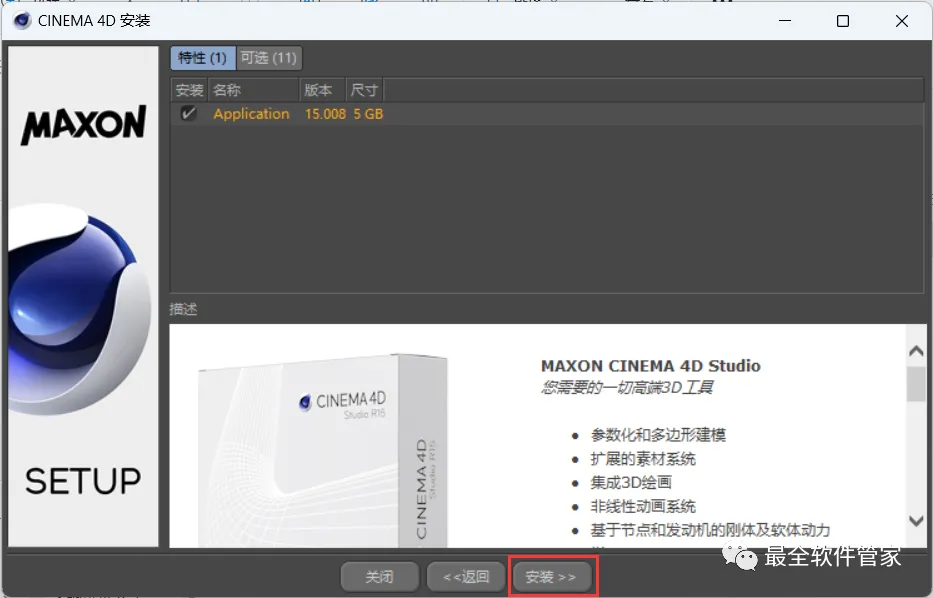Viewport: 933px width, 598px height.
Task: Click the Cinema 4D title bar icon
Action: 22,21
